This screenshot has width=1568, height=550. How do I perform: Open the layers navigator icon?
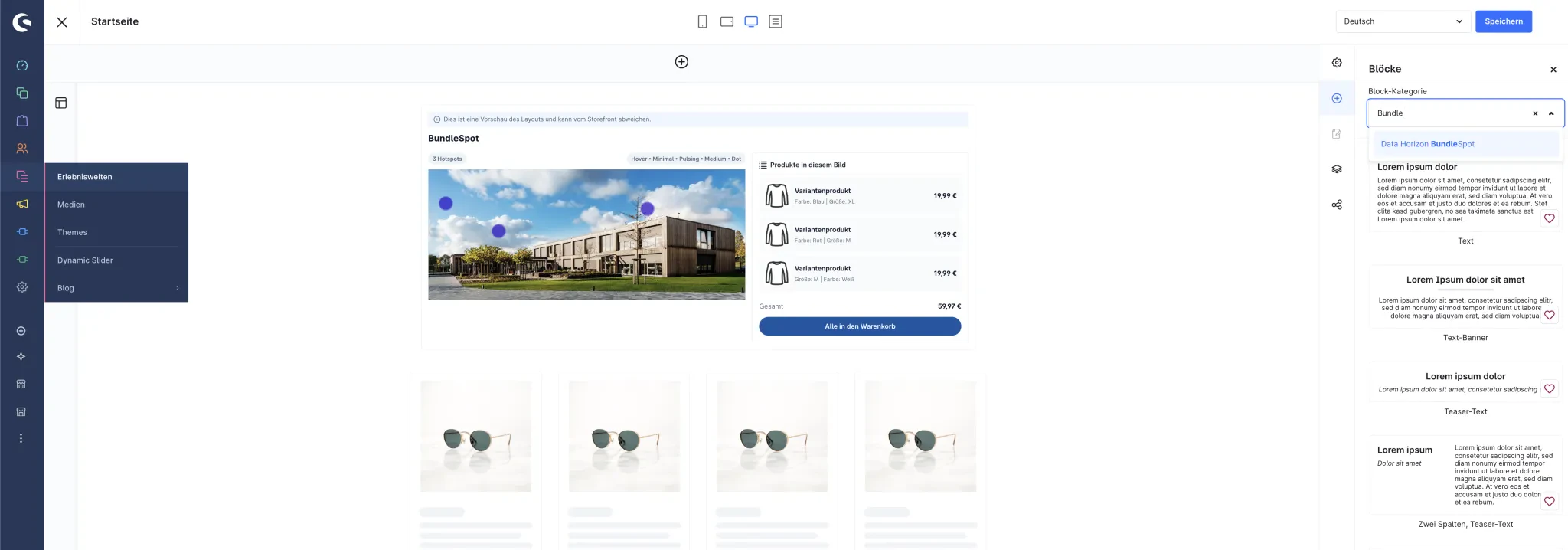pyautogui.click(x=1337, y=169)
